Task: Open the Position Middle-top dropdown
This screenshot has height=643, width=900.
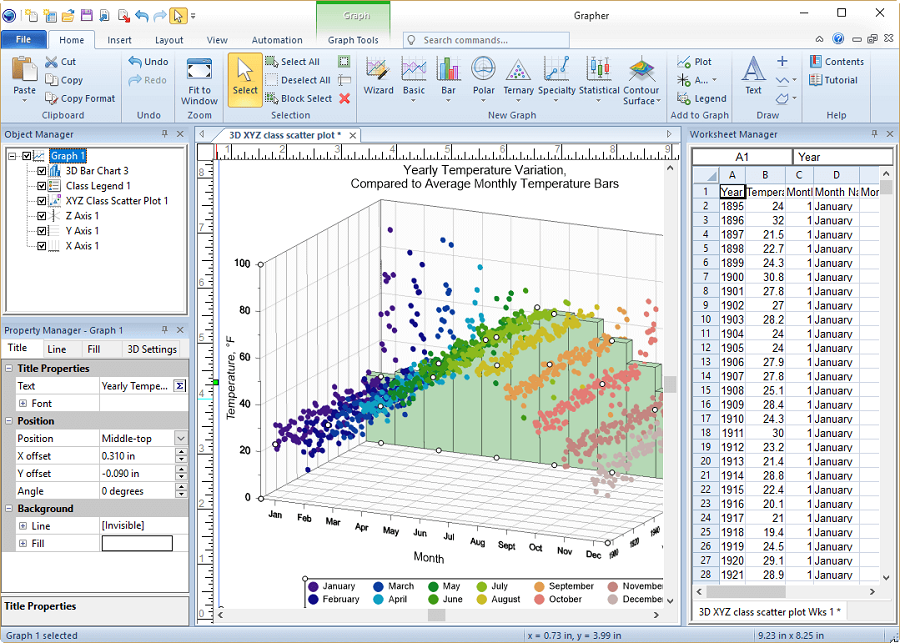Action: tap(180, 438)
